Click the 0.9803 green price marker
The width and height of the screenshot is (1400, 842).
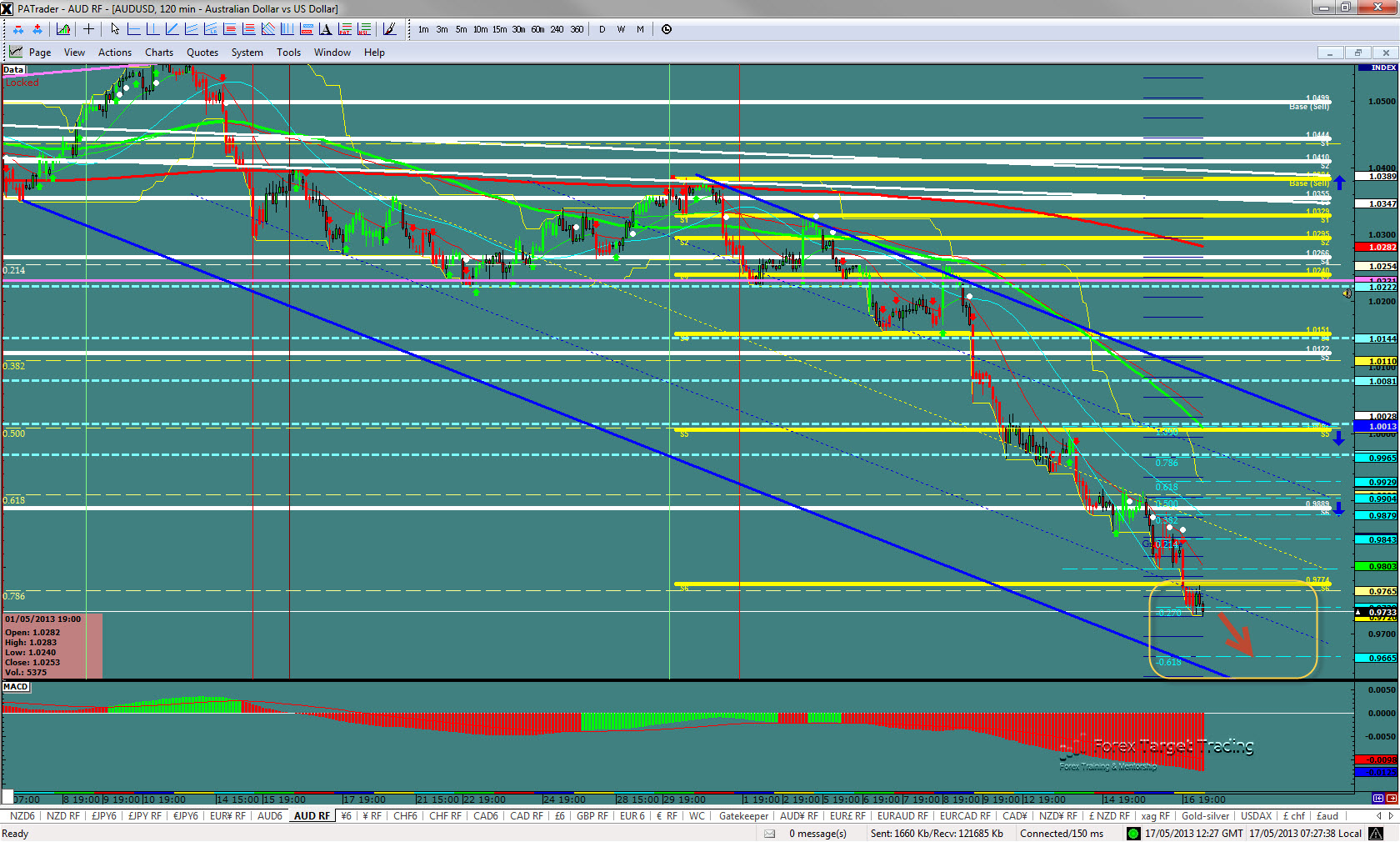click(1377, 567)
